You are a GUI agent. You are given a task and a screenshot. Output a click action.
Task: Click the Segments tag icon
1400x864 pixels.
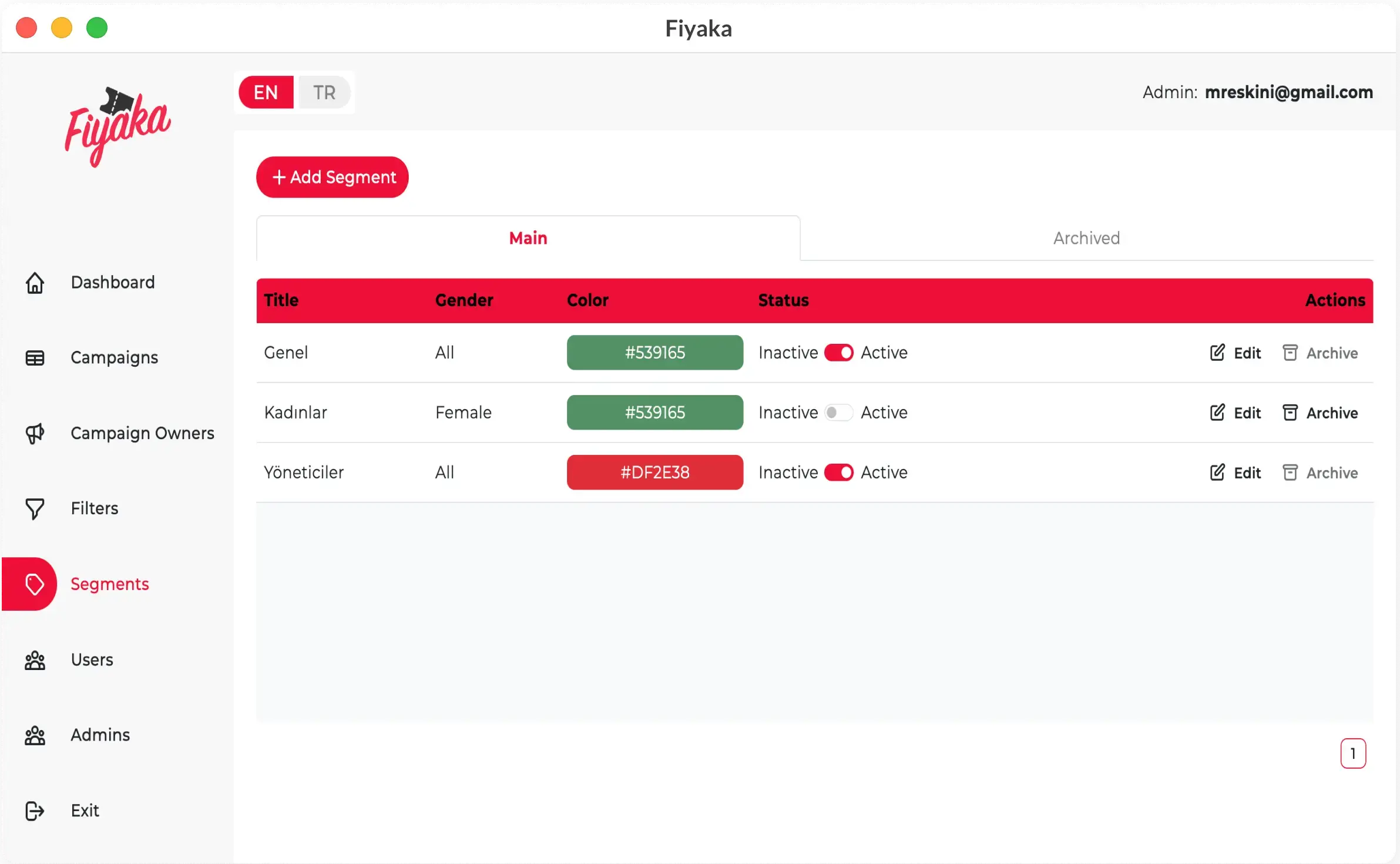tap(35, 584)
